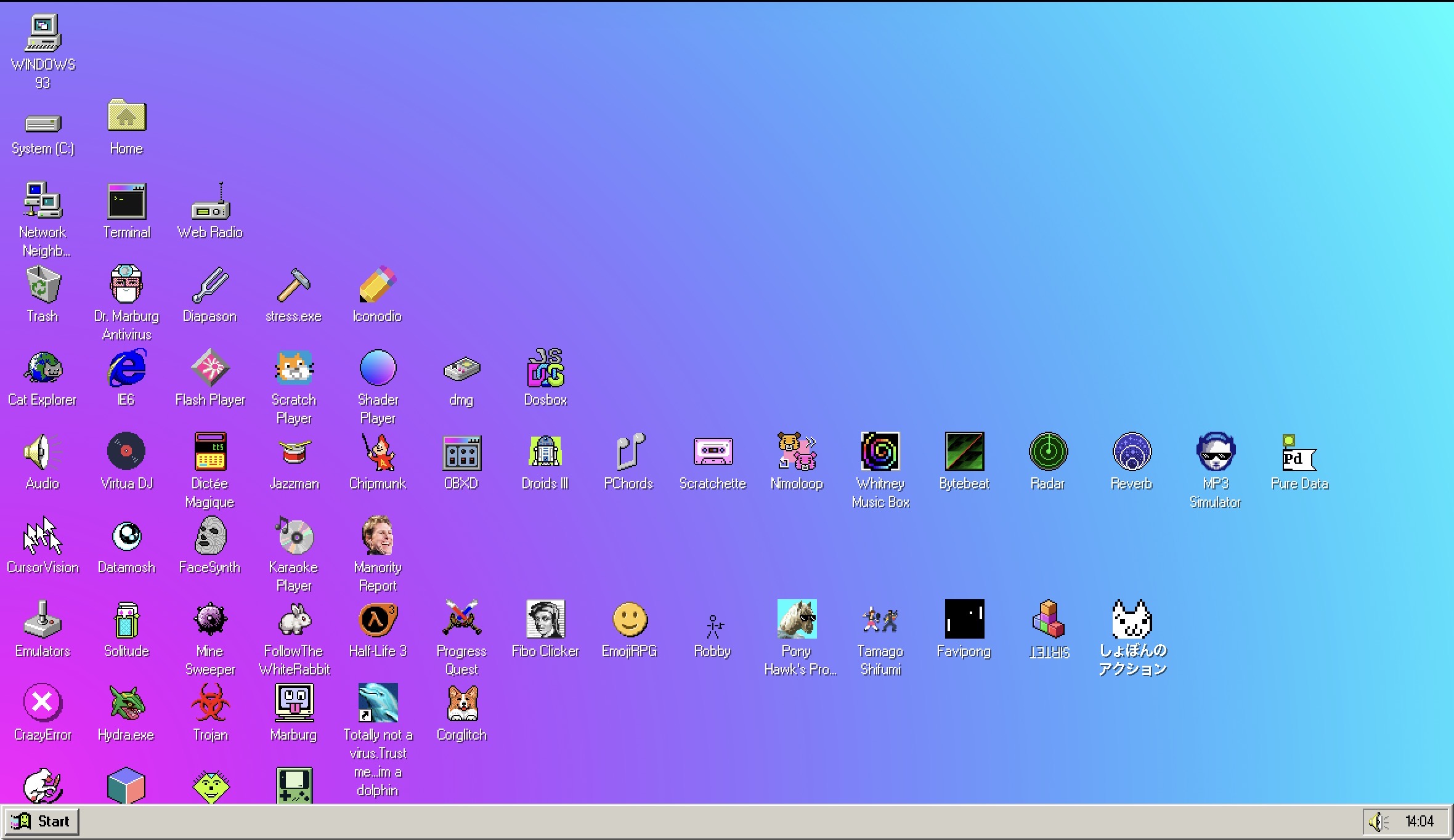Open the IE6 browser icon
Viewport: 1454px width, 840px height.
pos(126,368)
